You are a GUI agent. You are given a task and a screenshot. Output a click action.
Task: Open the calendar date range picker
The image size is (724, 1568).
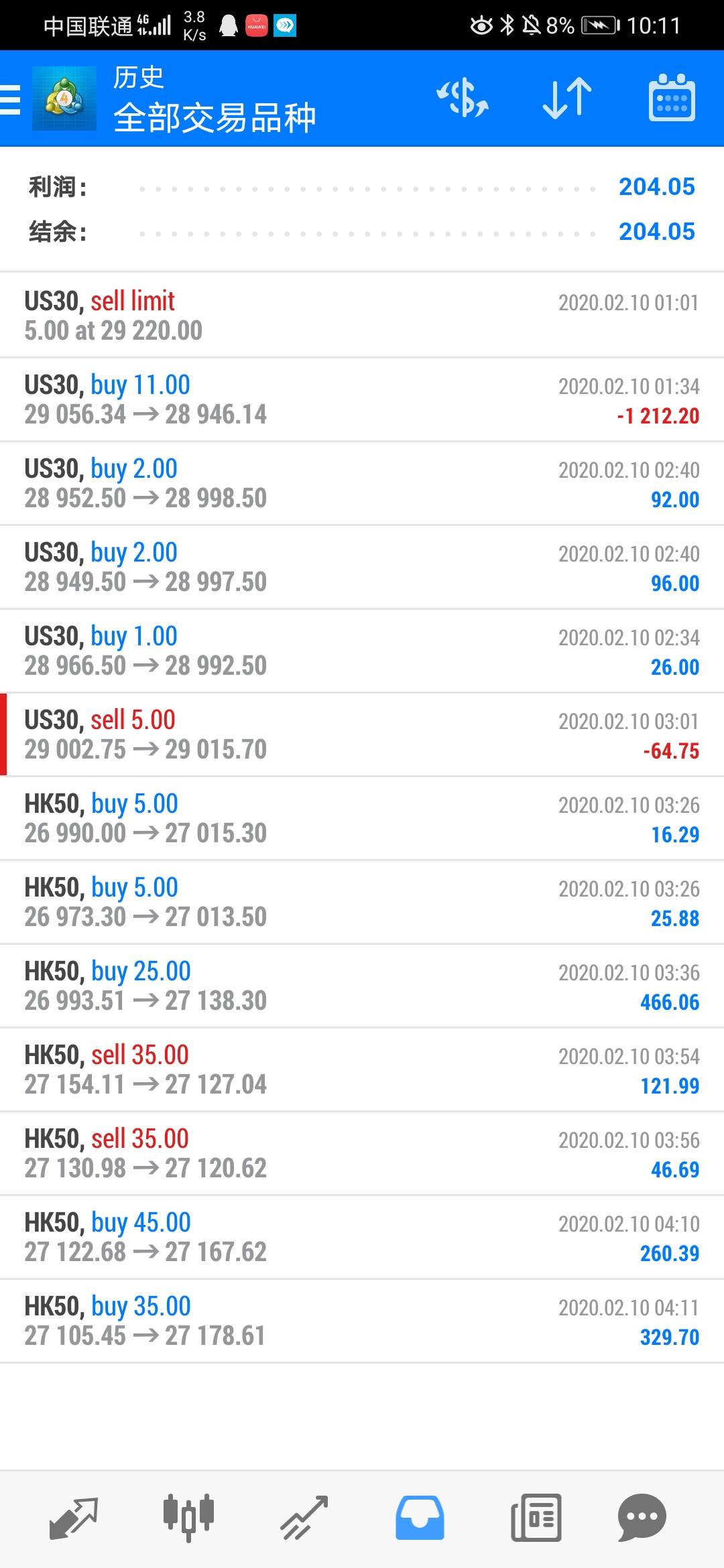point(672,99)
